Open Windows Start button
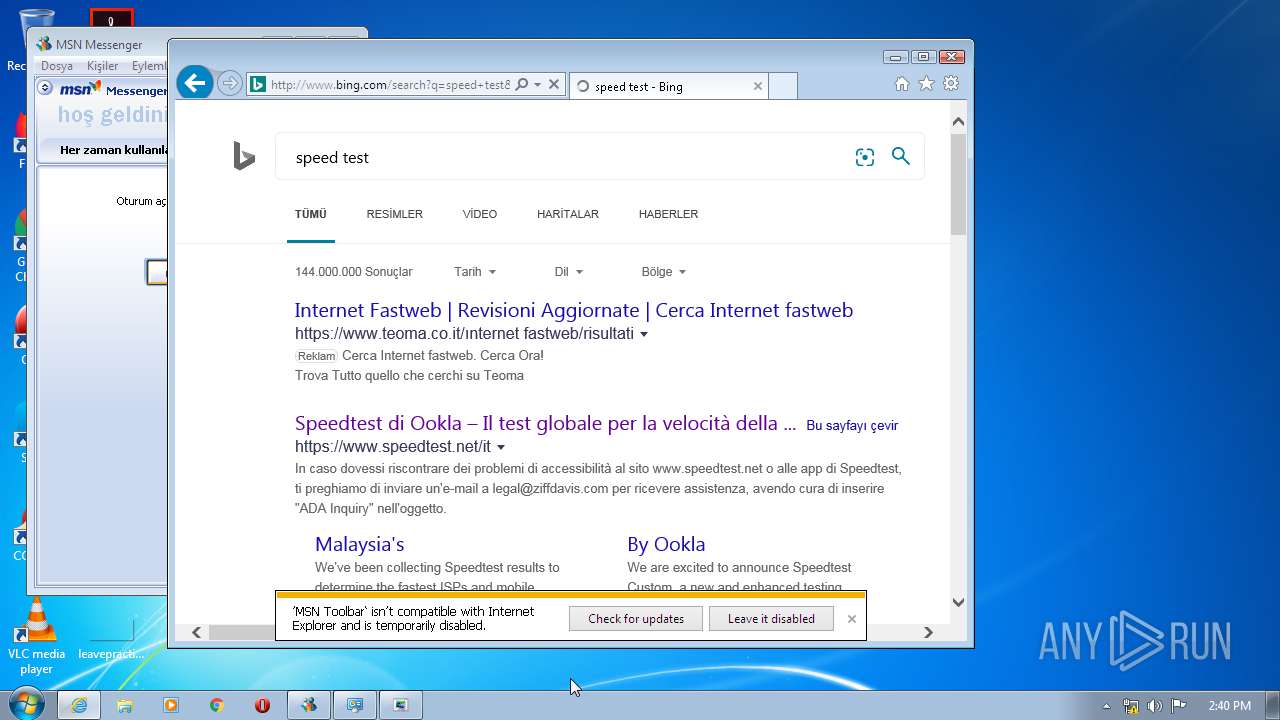 [26, 705]
